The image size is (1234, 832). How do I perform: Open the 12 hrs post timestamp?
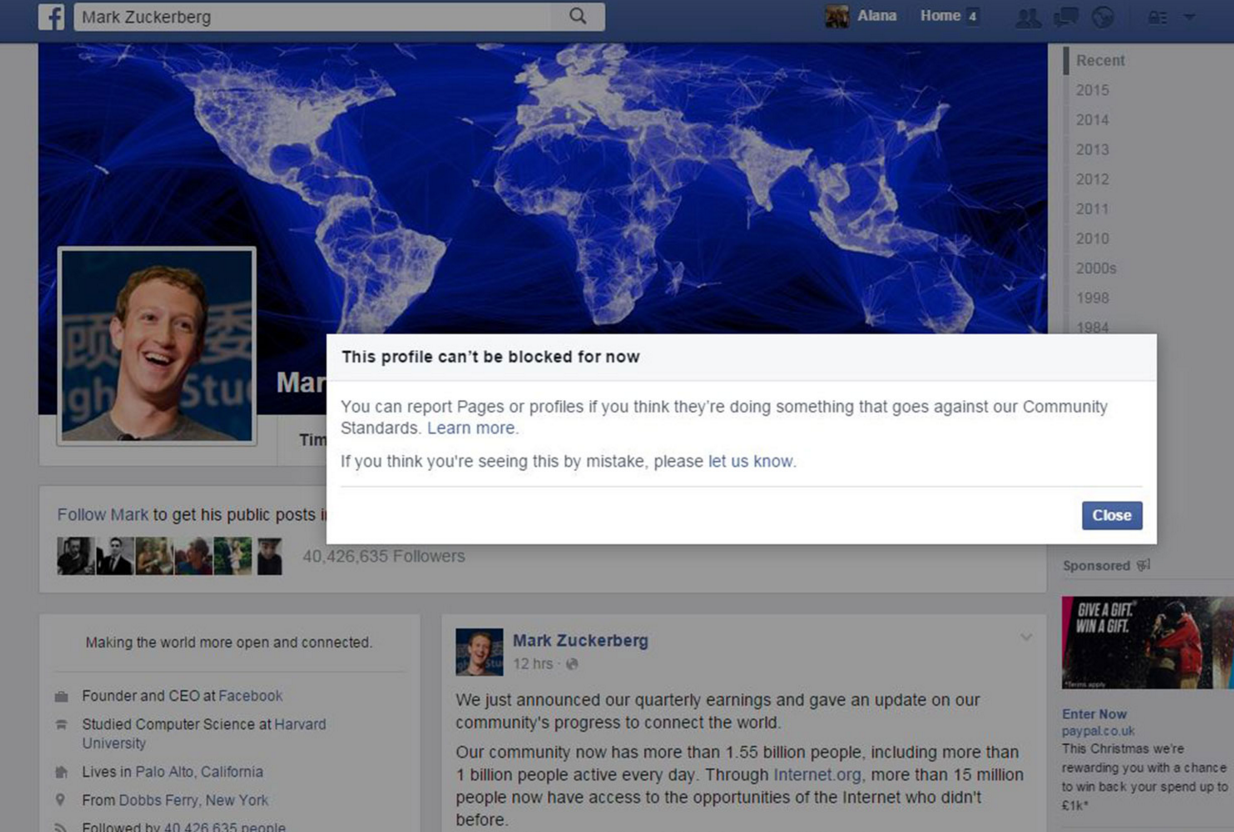(x=533, y=664)
